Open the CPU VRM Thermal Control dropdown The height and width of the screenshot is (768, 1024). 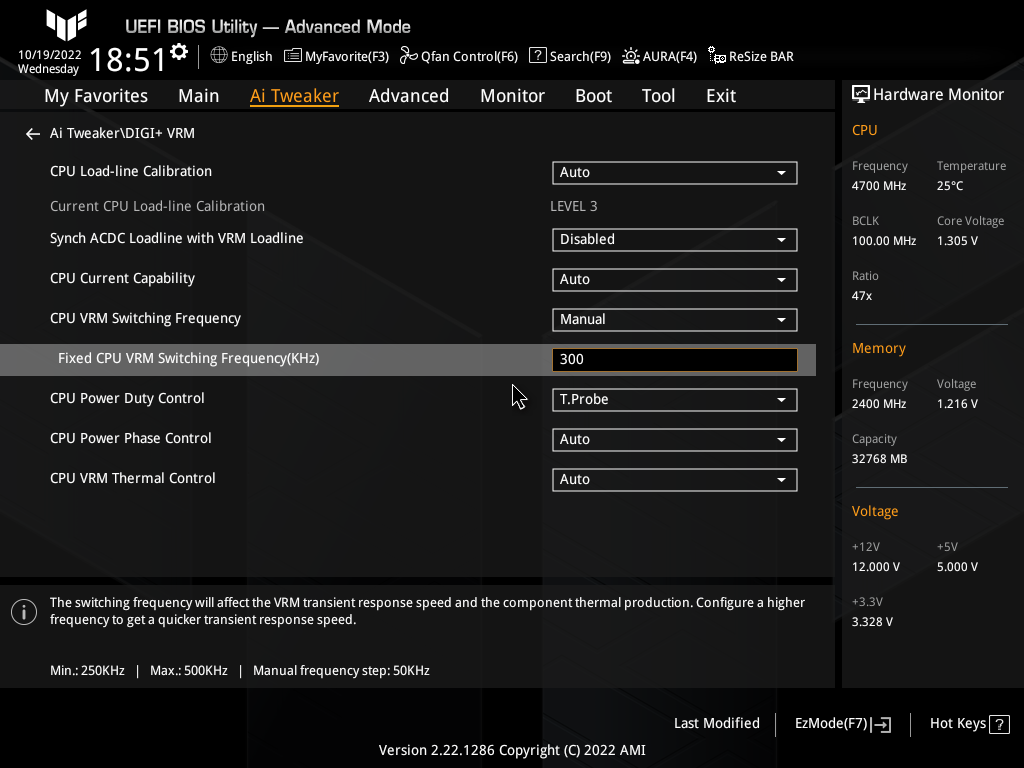click(x=674, y=479)
